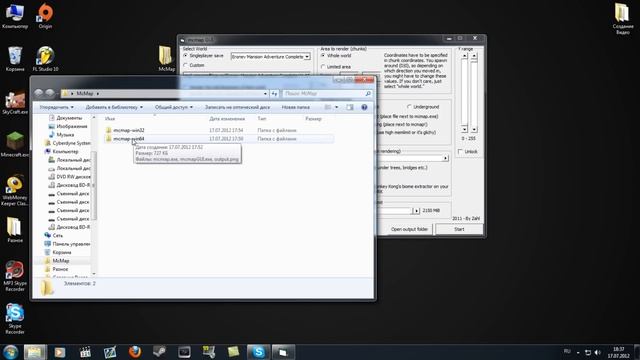
Task: Switch to Skype on the taskbar
Action: pos(258,352)
